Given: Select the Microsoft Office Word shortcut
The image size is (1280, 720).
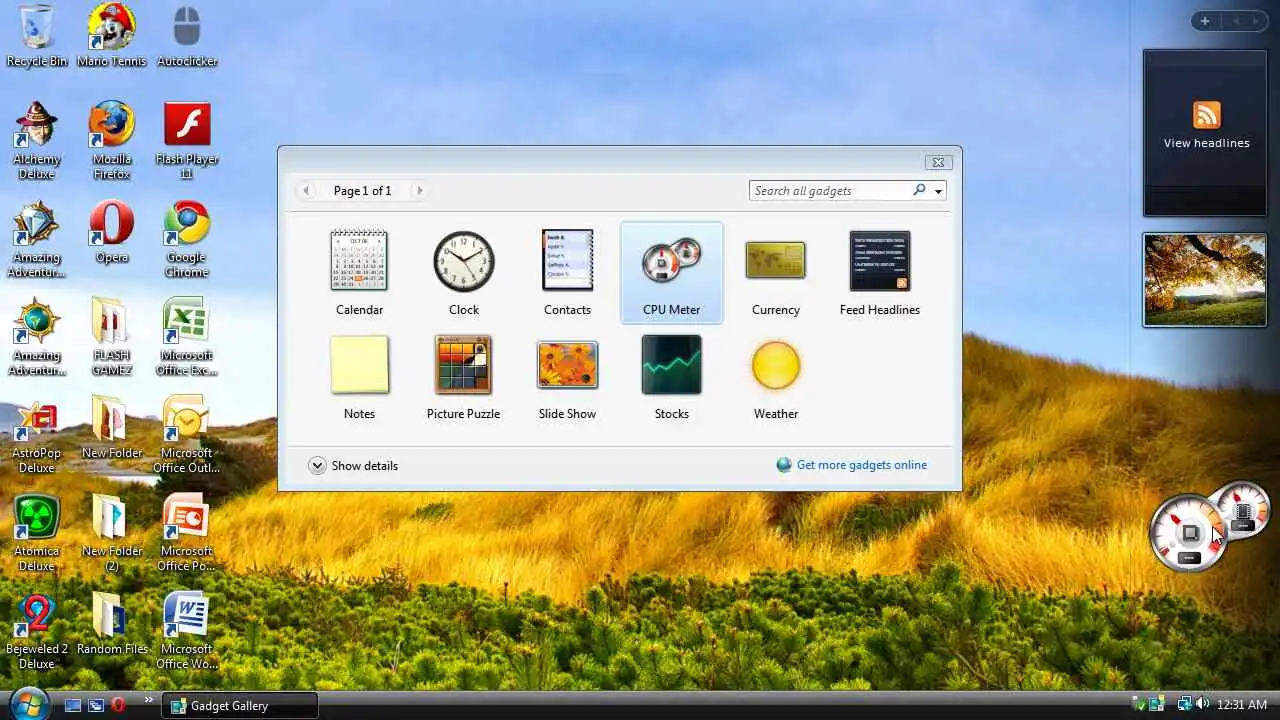Looking at the screenshot, I should [187, 630].
